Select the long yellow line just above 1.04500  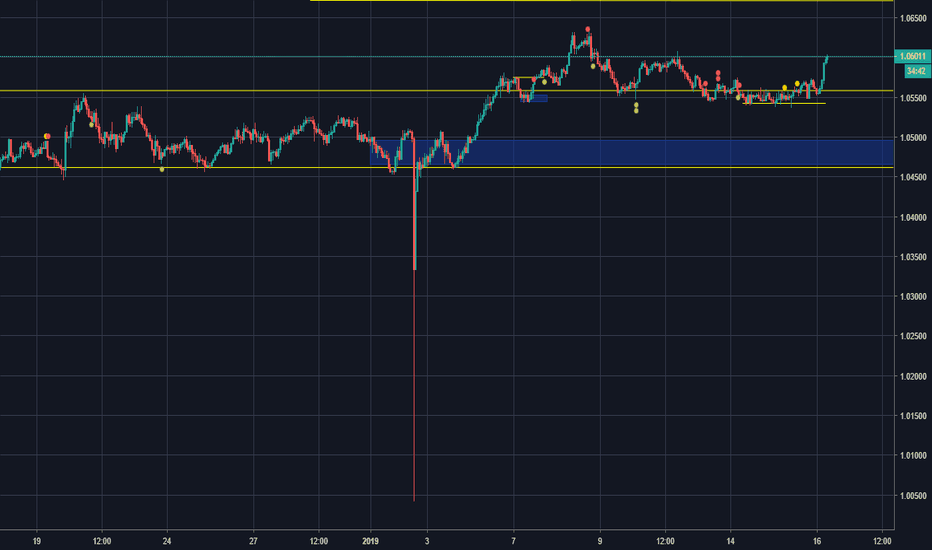(x=446, y=168)
